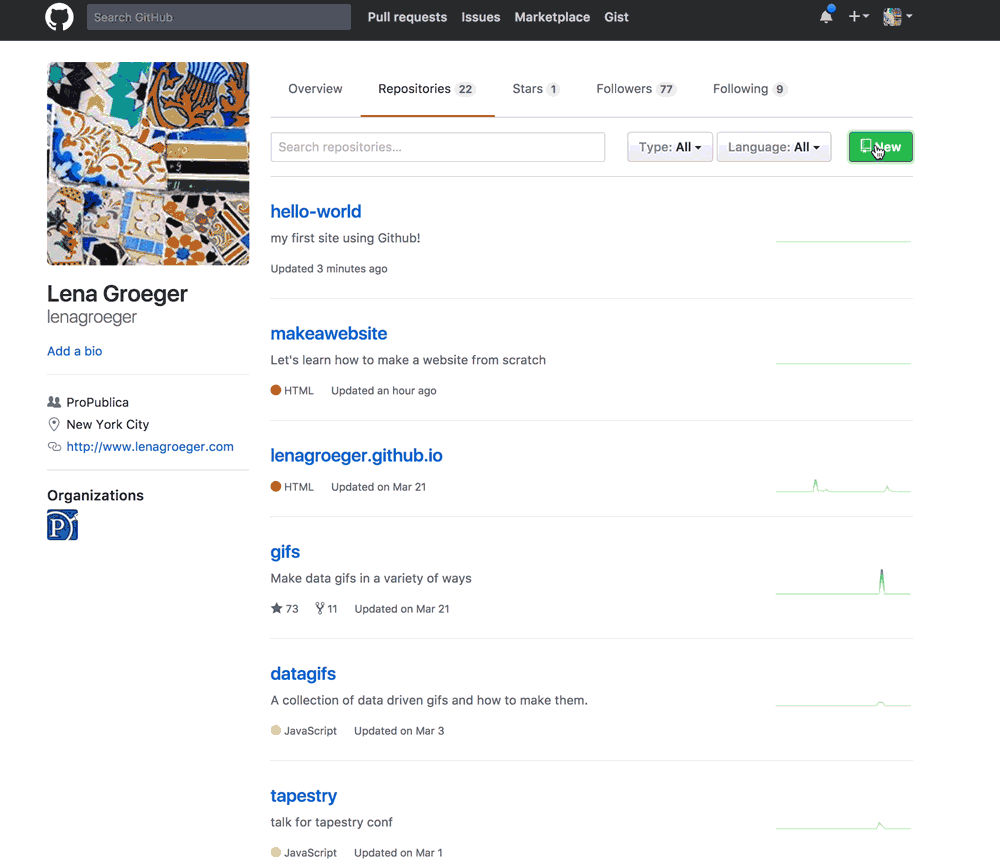
Task: Click the ProPublica company text
Action: [x=98, y=402]
